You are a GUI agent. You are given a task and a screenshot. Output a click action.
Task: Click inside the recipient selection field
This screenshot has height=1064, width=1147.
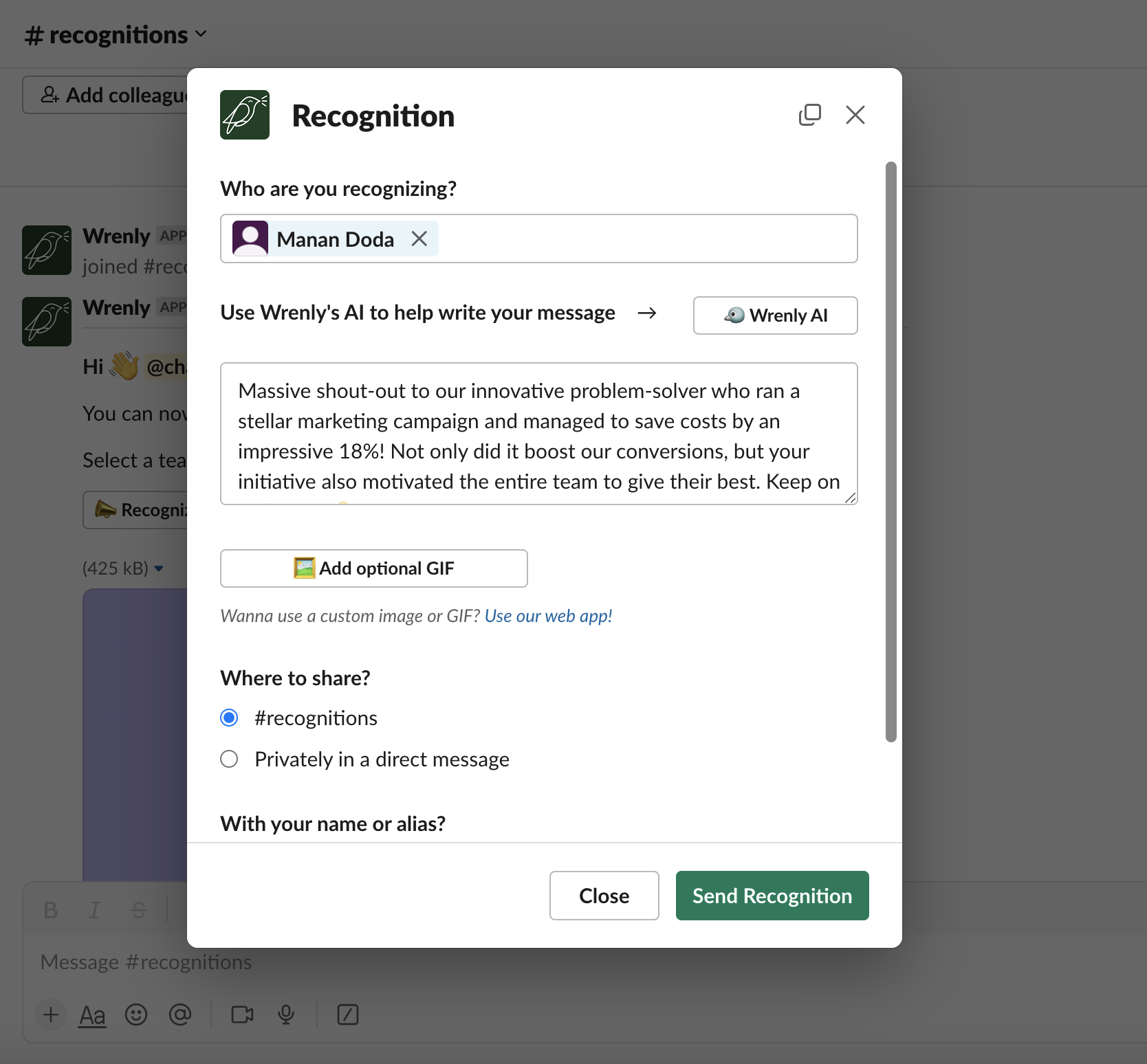point(539,239)
